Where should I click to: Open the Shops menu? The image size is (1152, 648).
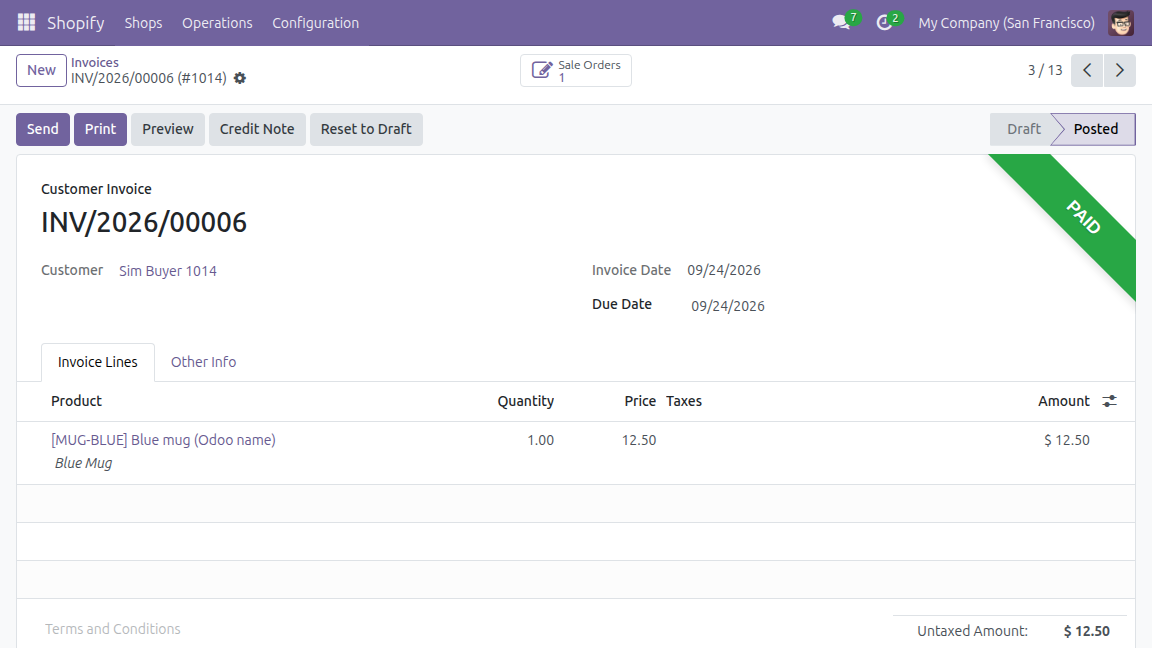143,23
